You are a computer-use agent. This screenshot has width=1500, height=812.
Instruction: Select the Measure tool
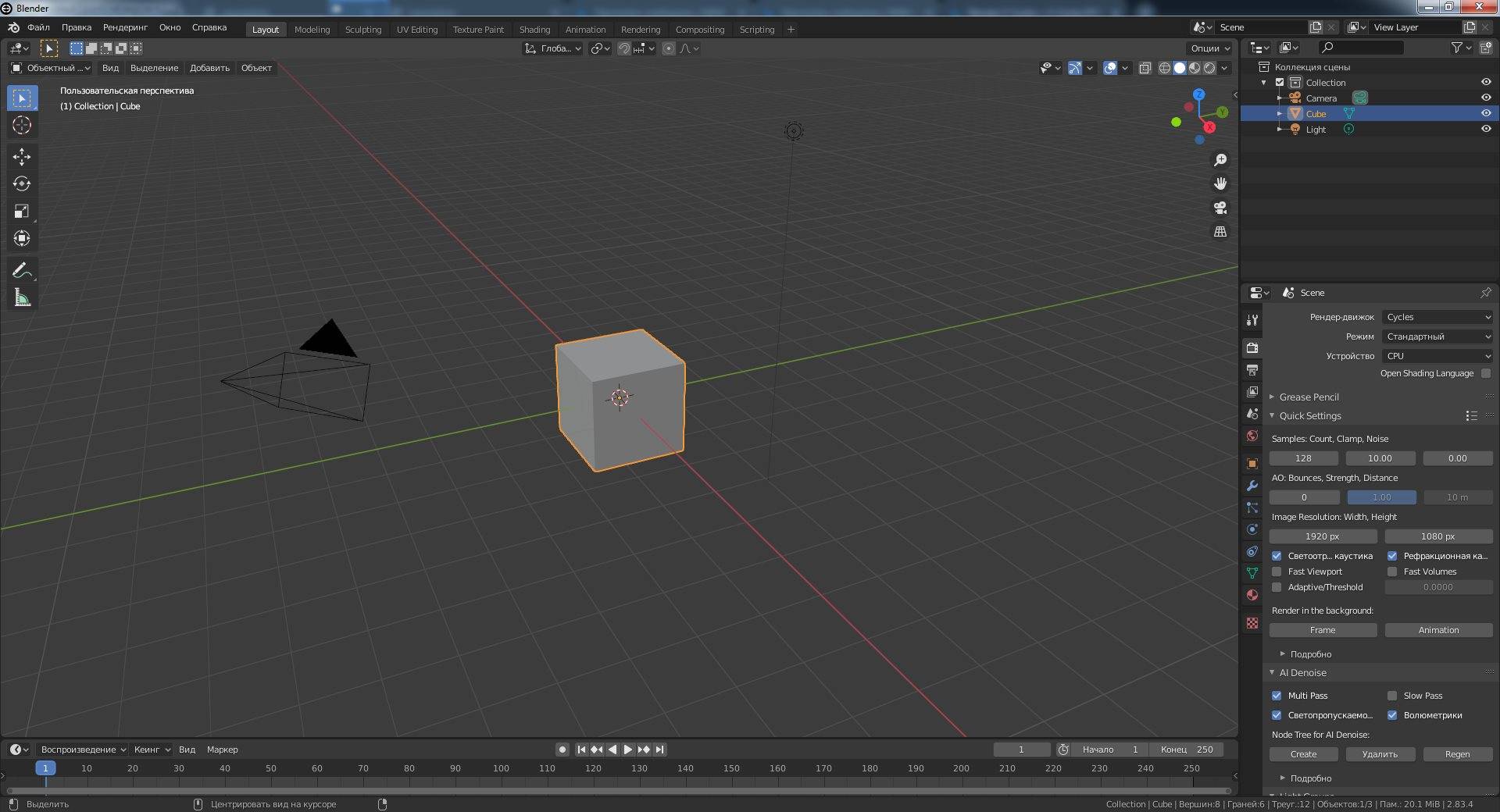pyautogui.click(x=22, y=298)
